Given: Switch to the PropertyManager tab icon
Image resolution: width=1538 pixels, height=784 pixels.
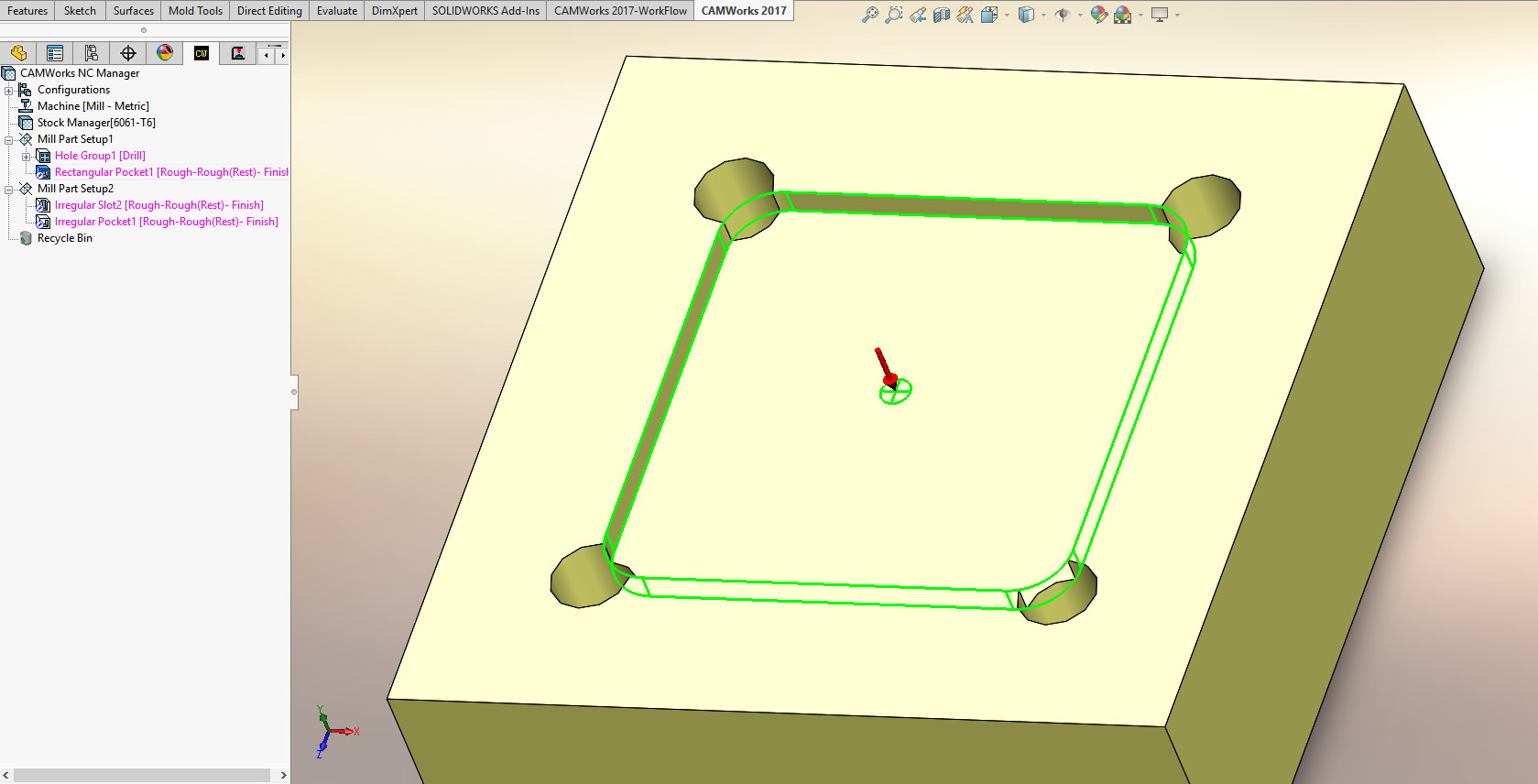Looking at the screenshot, I should click(55, 53).
